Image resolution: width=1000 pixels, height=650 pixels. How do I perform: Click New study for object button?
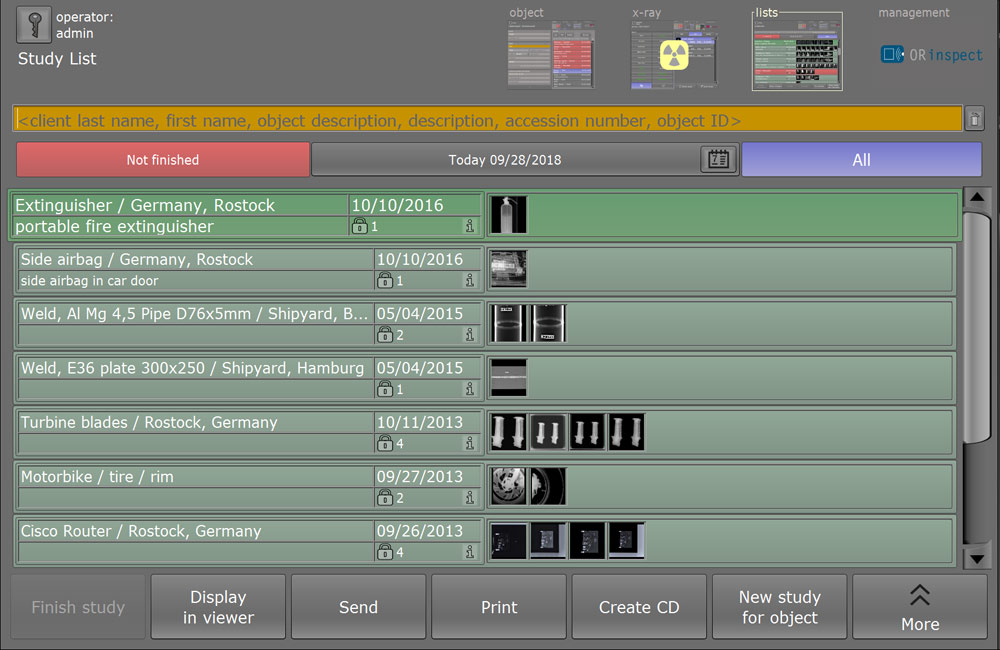(779, 607)
